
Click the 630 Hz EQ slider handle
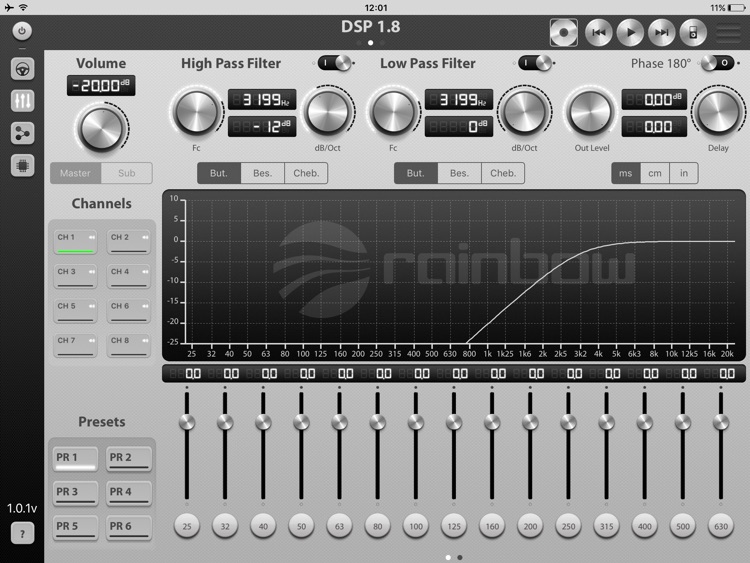click(721, 422)
